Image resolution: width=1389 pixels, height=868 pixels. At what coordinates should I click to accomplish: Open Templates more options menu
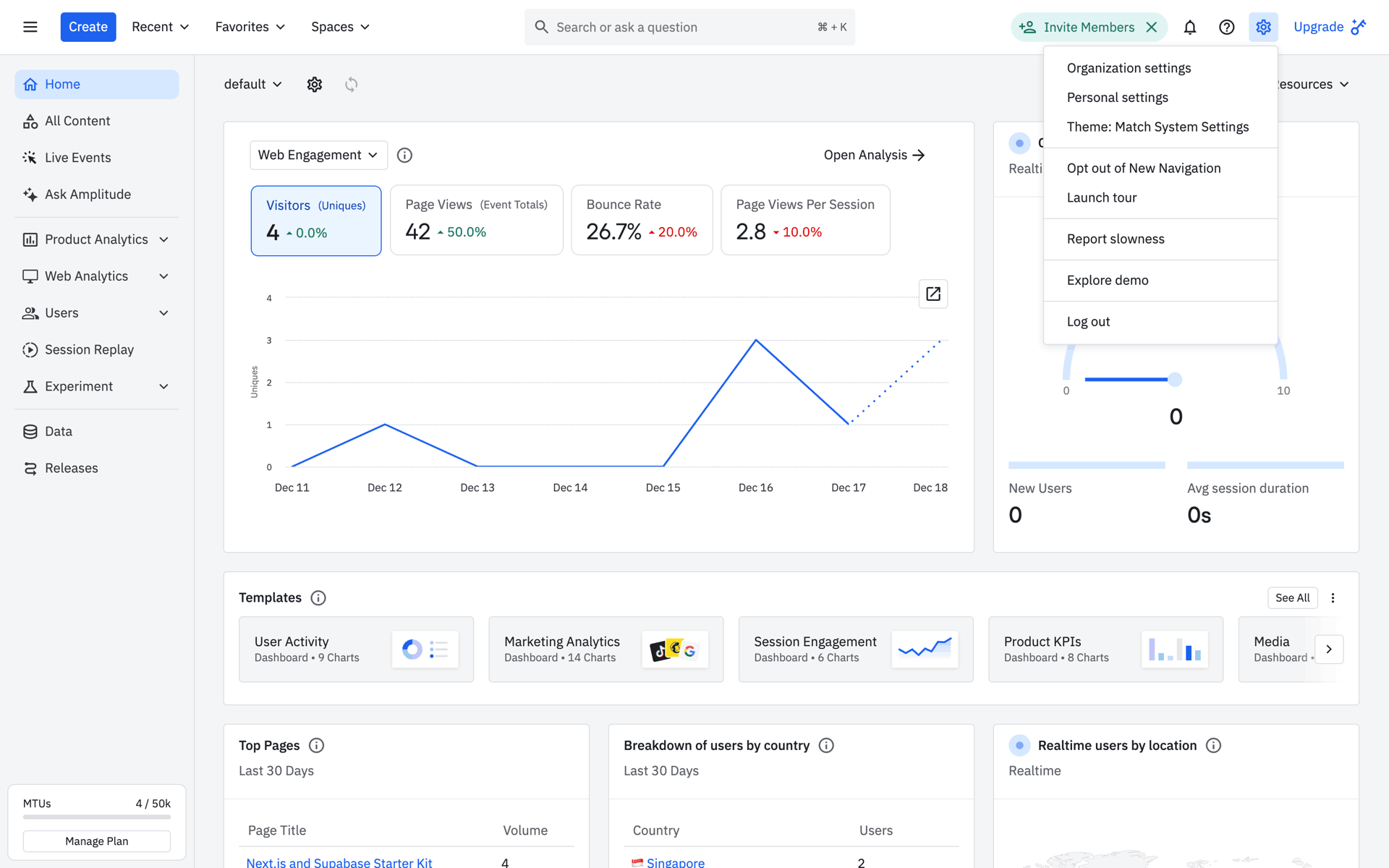click(1333, 597)
